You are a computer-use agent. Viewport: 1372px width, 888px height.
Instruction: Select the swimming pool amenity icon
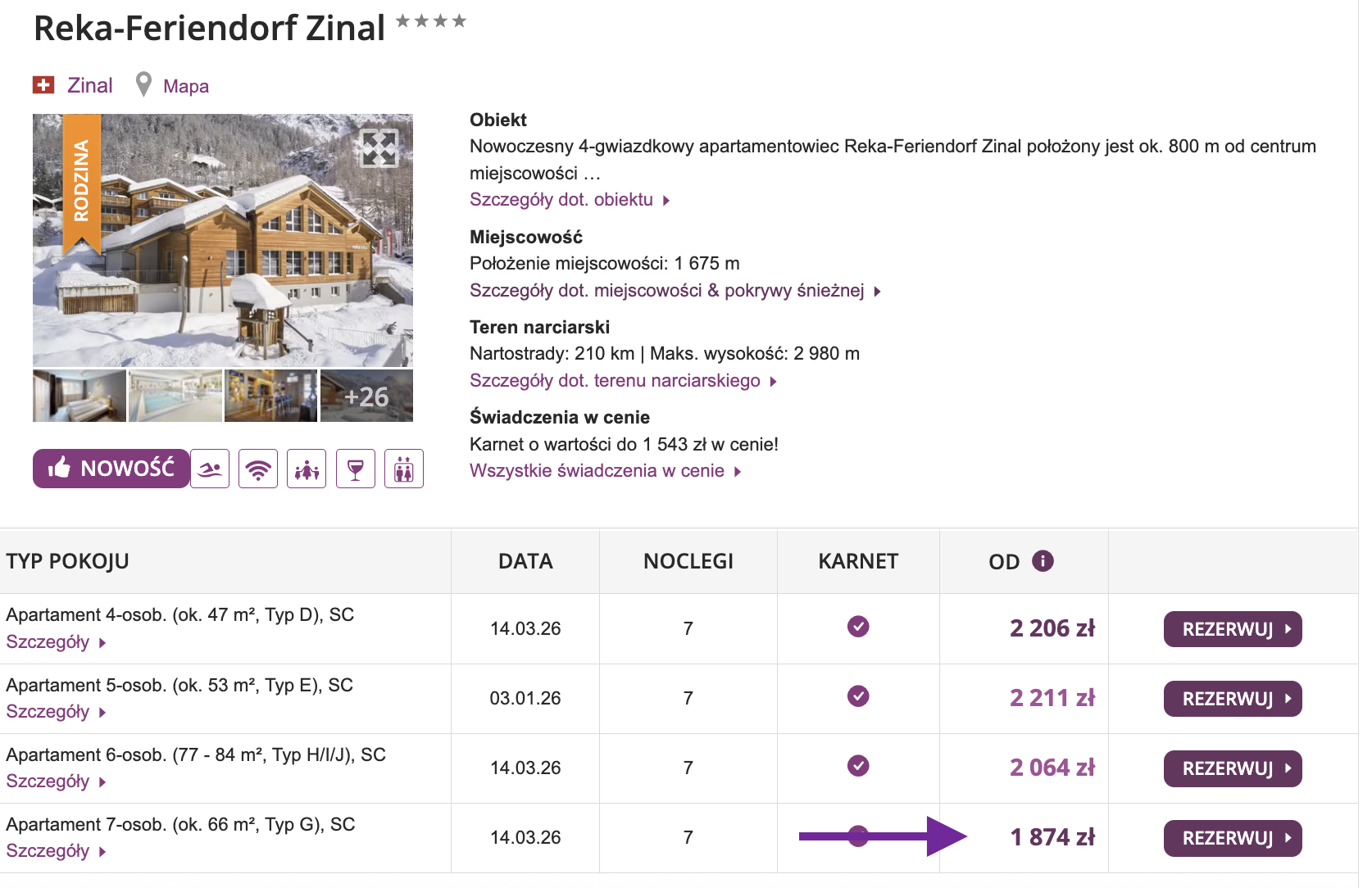pyautogui.click(x=210, y=469)
